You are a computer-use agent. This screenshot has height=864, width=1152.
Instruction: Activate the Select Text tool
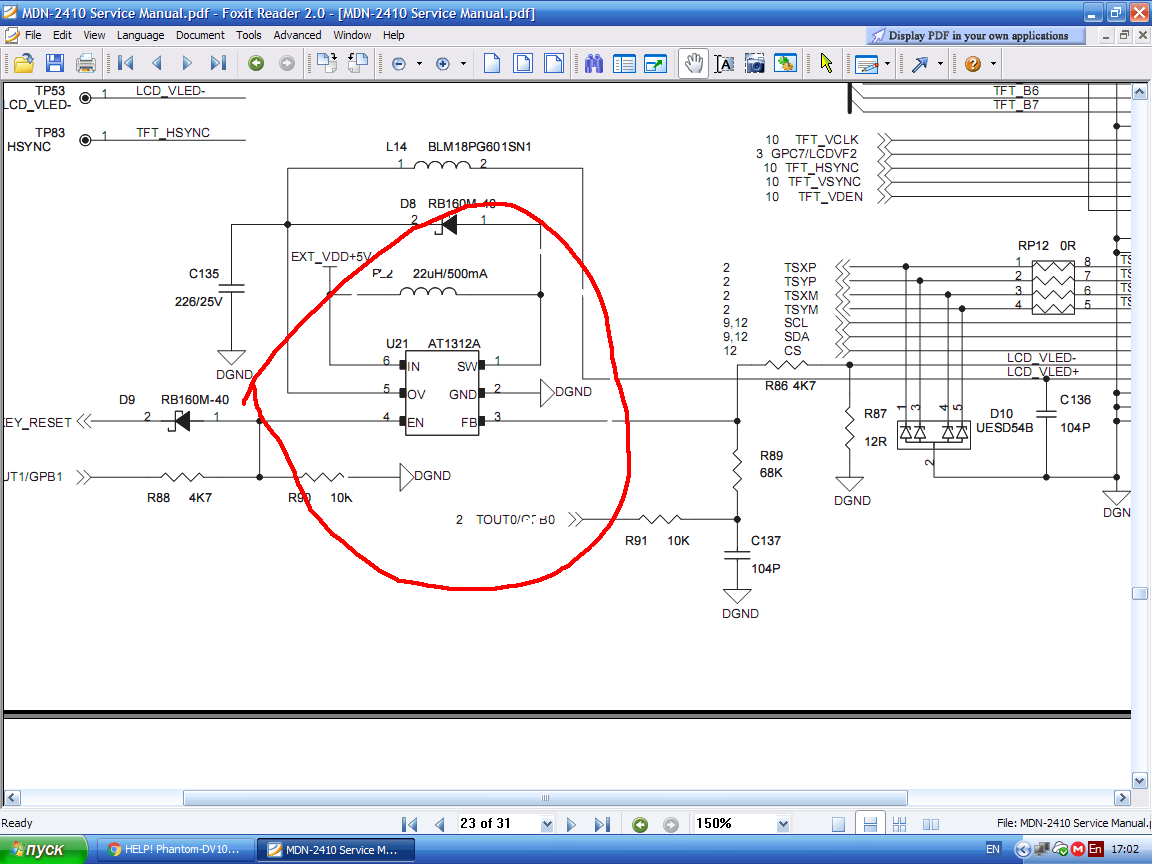[x=724, y=63]
